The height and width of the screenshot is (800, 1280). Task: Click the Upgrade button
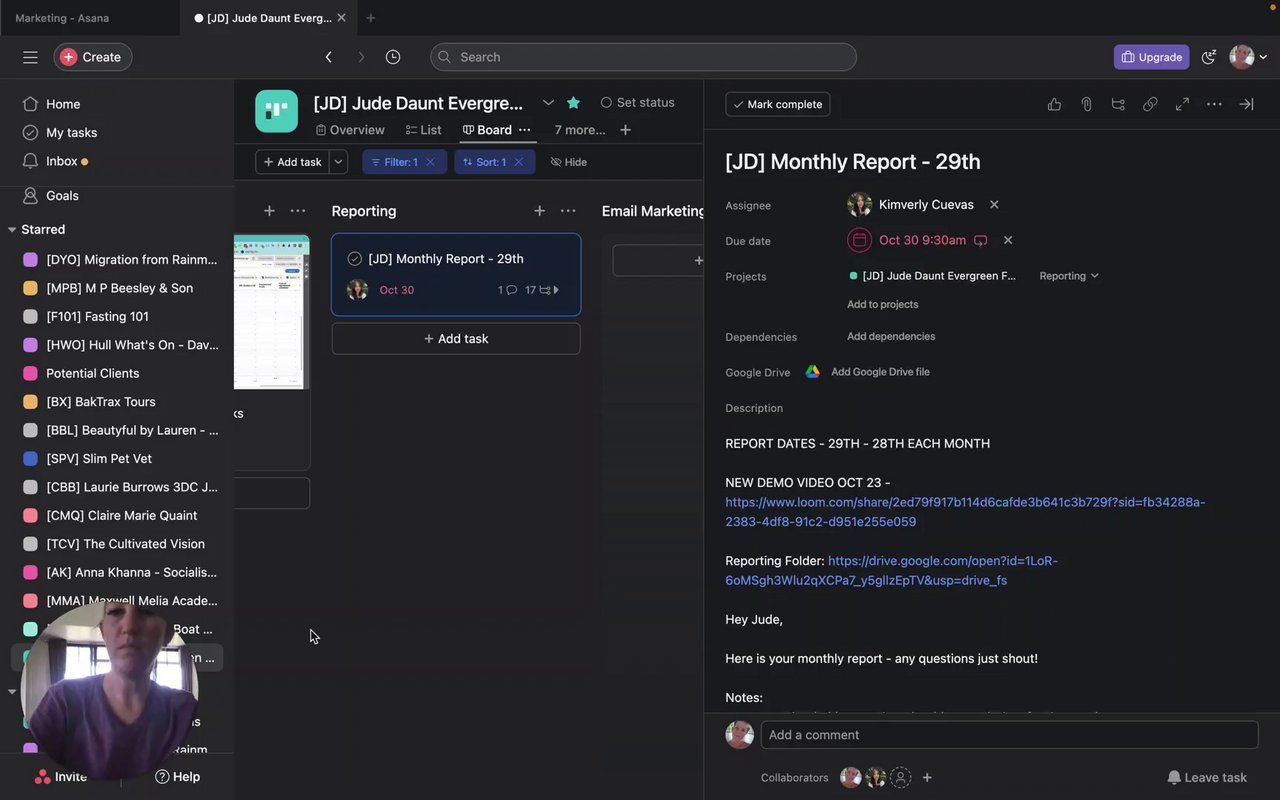click(1151, 57)
